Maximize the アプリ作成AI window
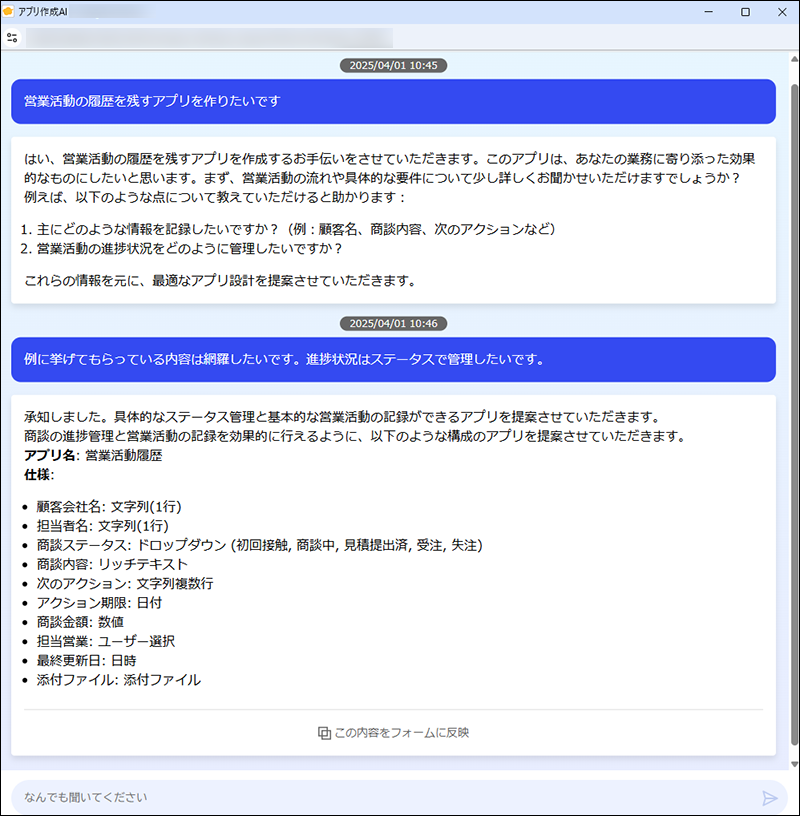The width and height of the screenshot is (800, 816). [x=745, y=11]
